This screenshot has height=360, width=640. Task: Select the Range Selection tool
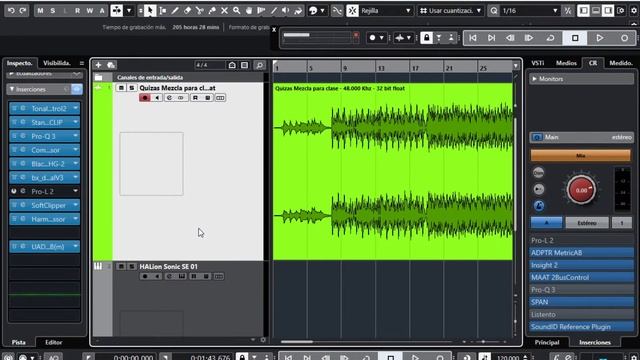pyautogui.click(x=163, y=11)
